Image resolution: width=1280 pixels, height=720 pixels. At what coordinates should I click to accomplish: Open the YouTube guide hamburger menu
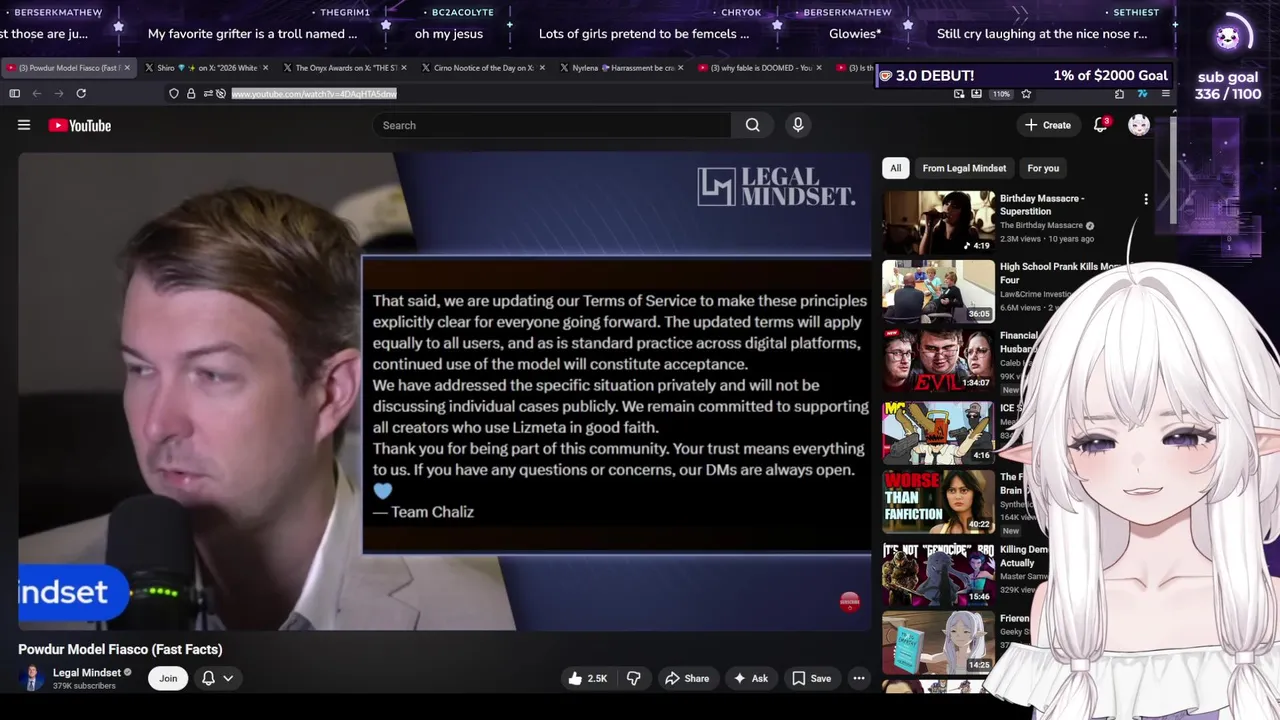(24, 125)
